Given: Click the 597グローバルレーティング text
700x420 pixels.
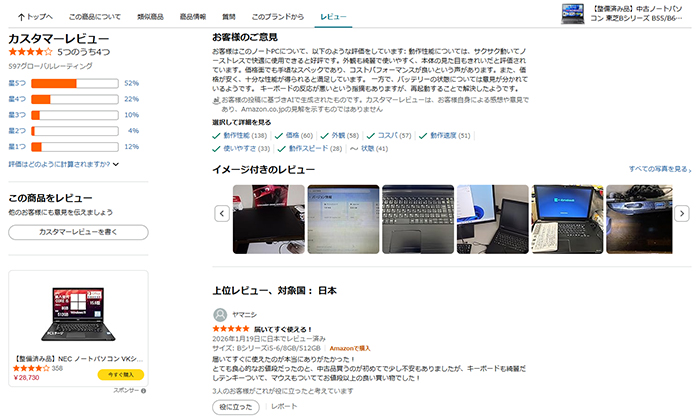Looking at the screenshot, I should click(x=50, y=66).
